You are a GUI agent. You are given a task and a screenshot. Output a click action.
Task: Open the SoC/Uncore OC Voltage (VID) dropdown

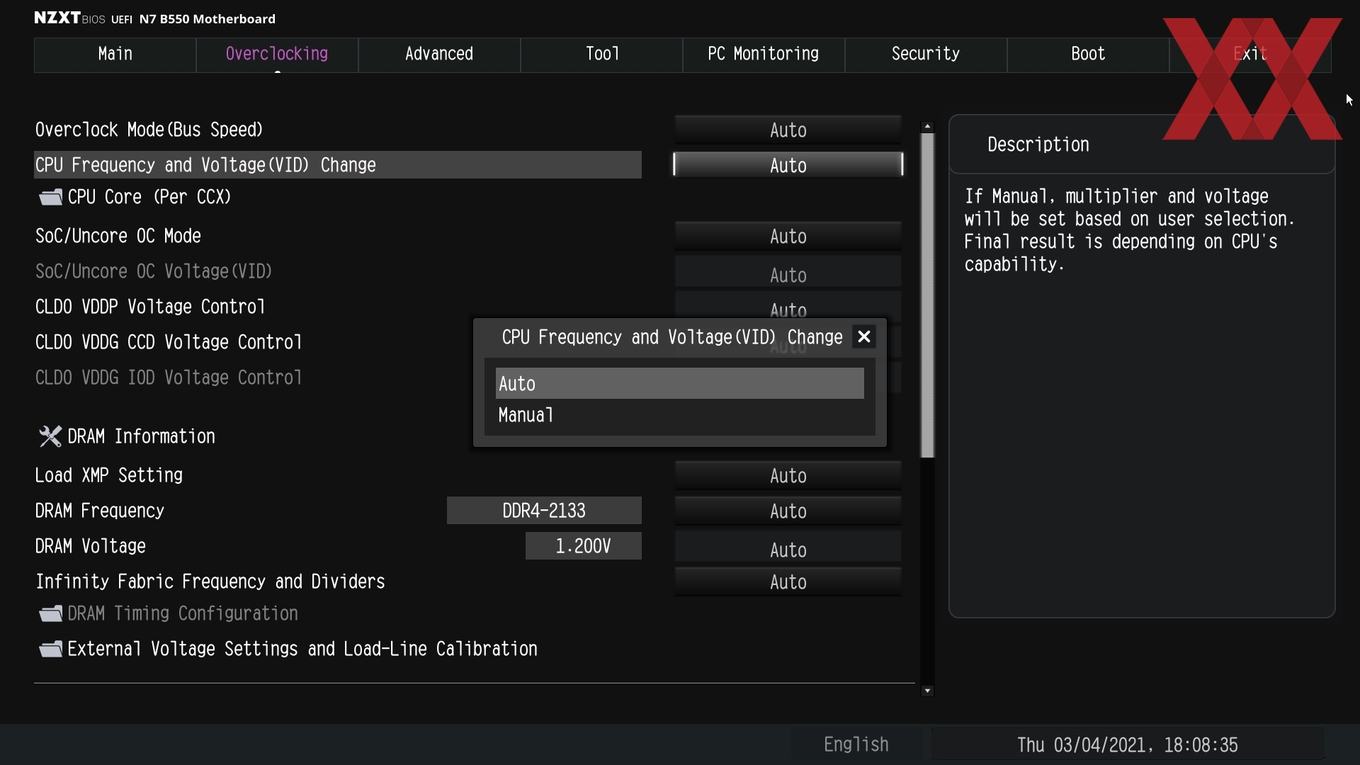[788, 275]
